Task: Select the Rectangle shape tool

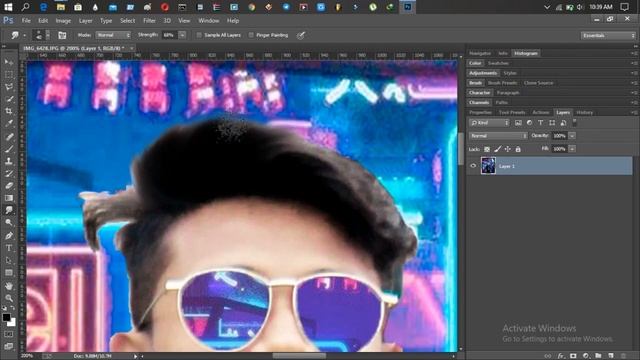Action: pyautogui.click(x=9, y=272)
